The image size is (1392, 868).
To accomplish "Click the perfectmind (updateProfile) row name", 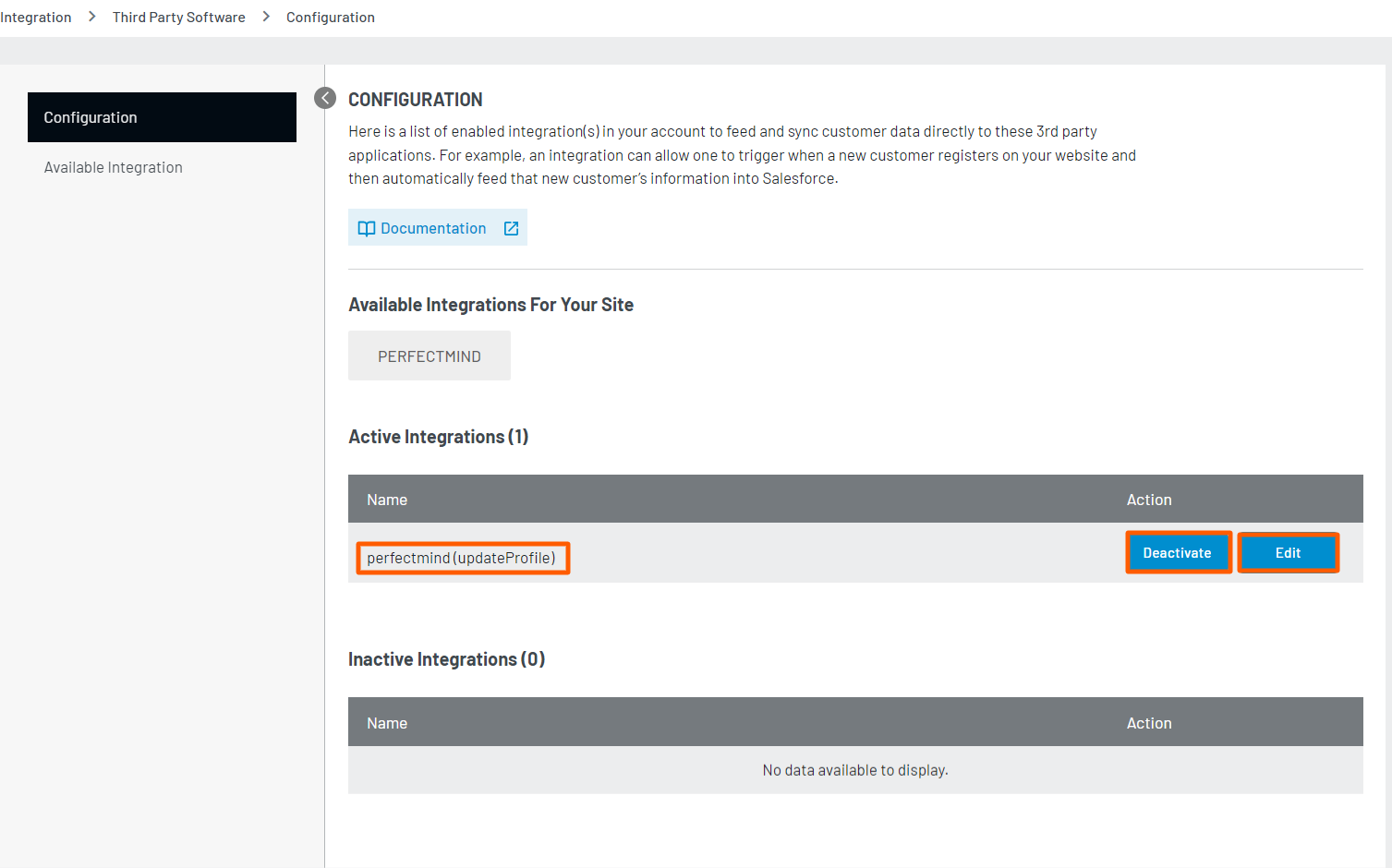I will 461,558.
